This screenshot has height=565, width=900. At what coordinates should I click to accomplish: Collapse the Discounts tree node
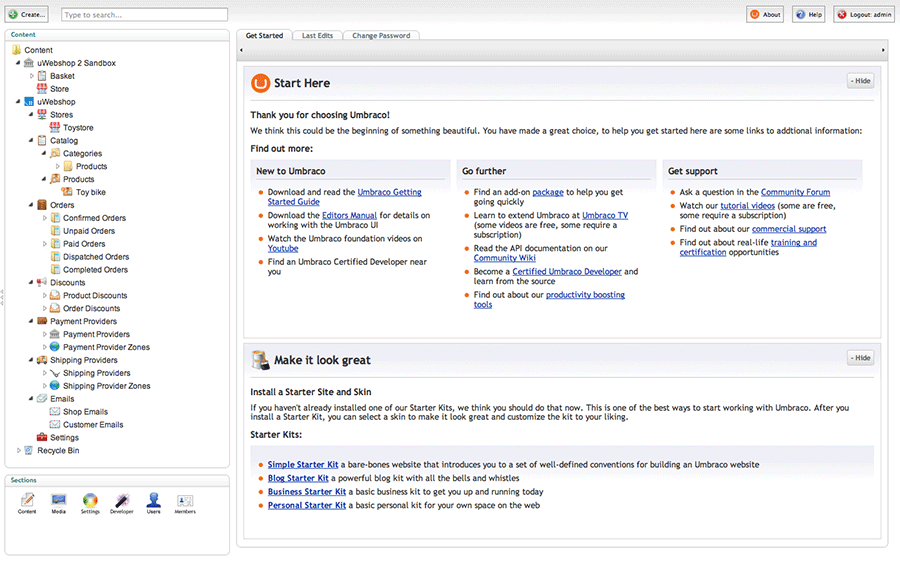coord(31,282)
